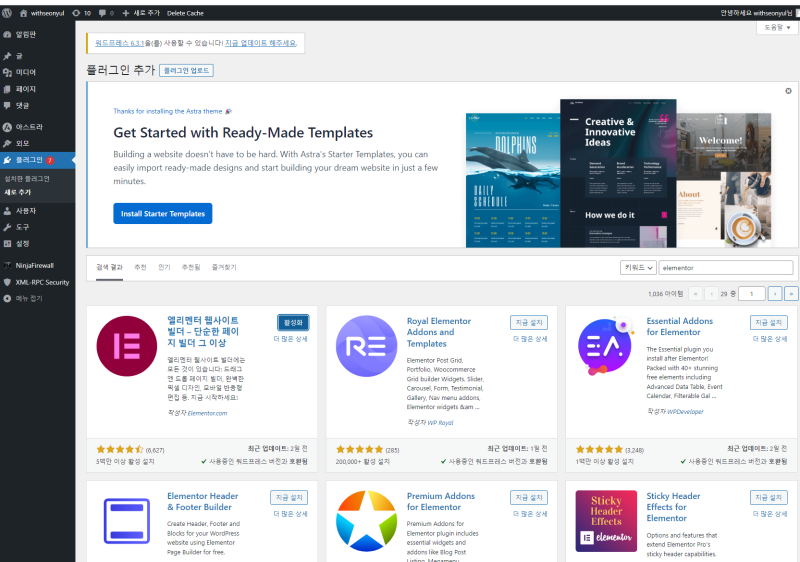Open Pages icon in sidebar
This screenshot has width=800, height=562.
[x=7, y=89]
